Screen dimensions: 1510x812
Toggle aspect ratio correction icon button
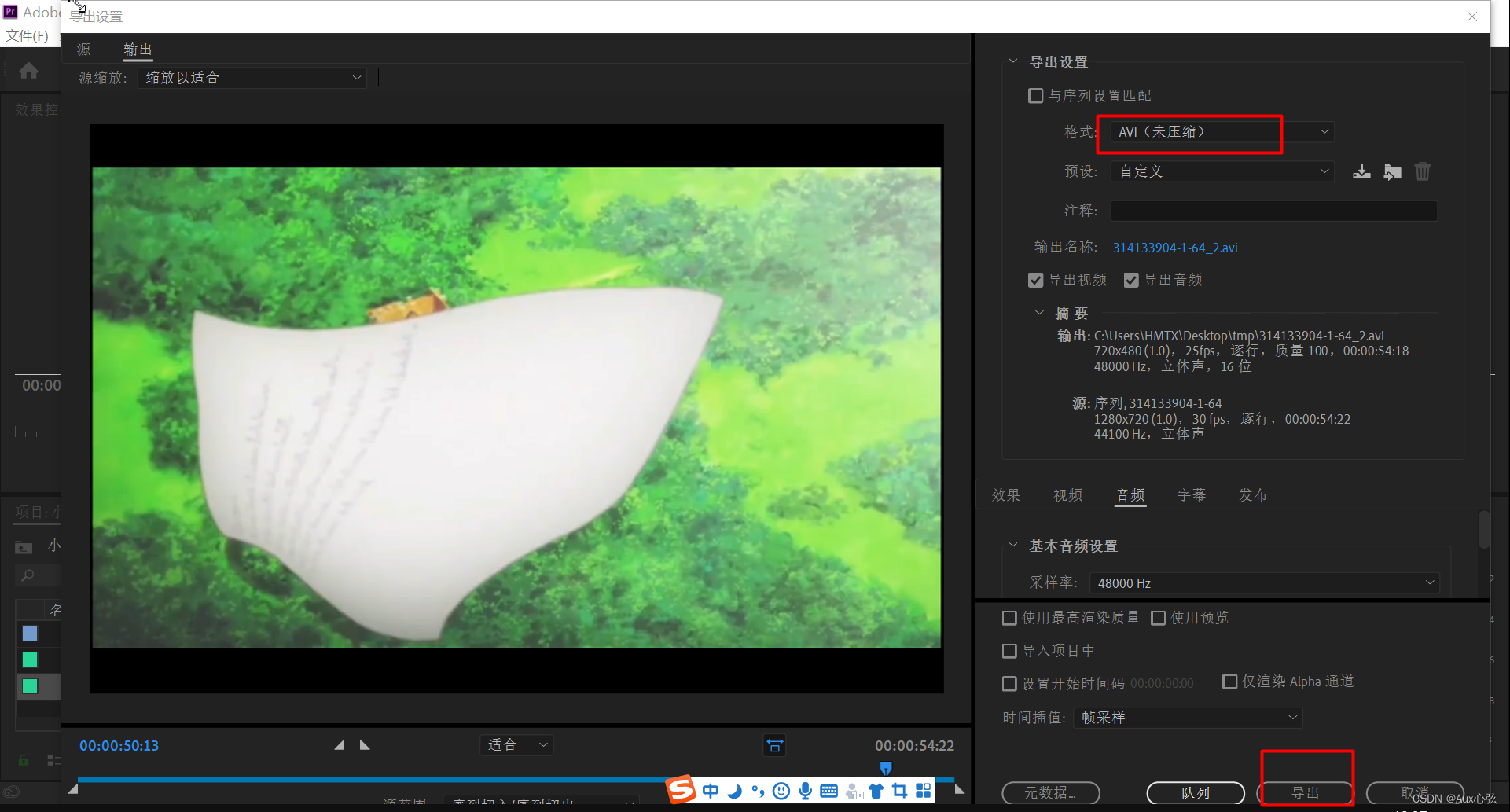click(774, 745)
